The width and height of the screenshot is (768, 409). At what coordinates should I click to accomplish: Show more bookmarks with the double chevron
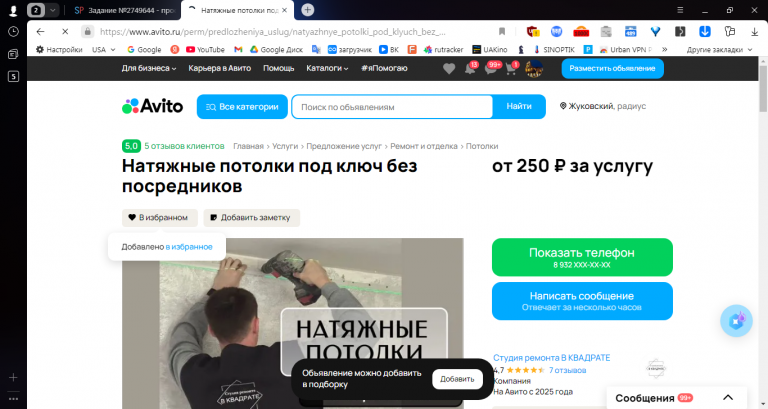(665, 49)
